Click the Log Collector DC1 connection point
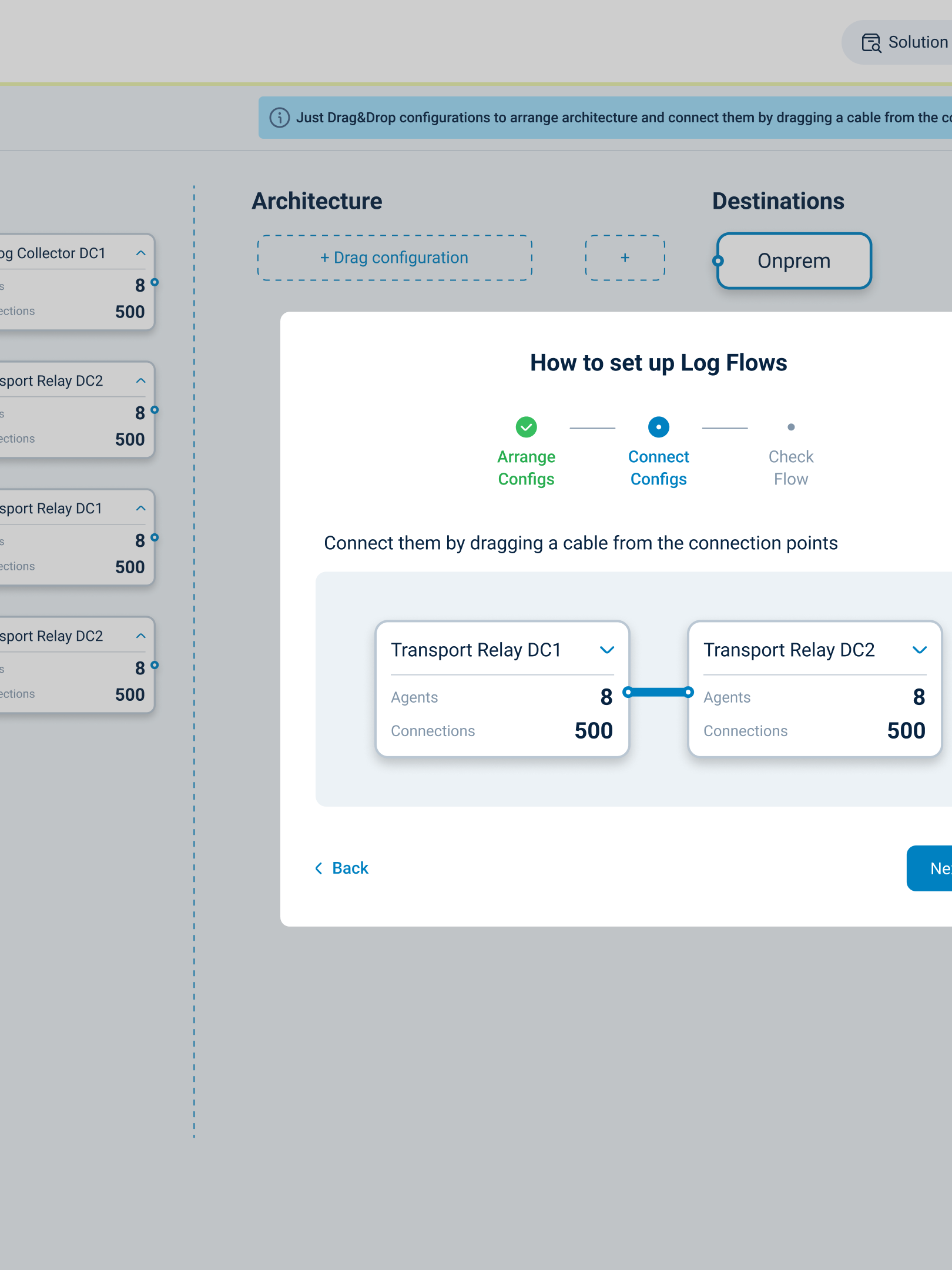Image resolution: width=952 pixels, height=1270 pixels. 155,282
